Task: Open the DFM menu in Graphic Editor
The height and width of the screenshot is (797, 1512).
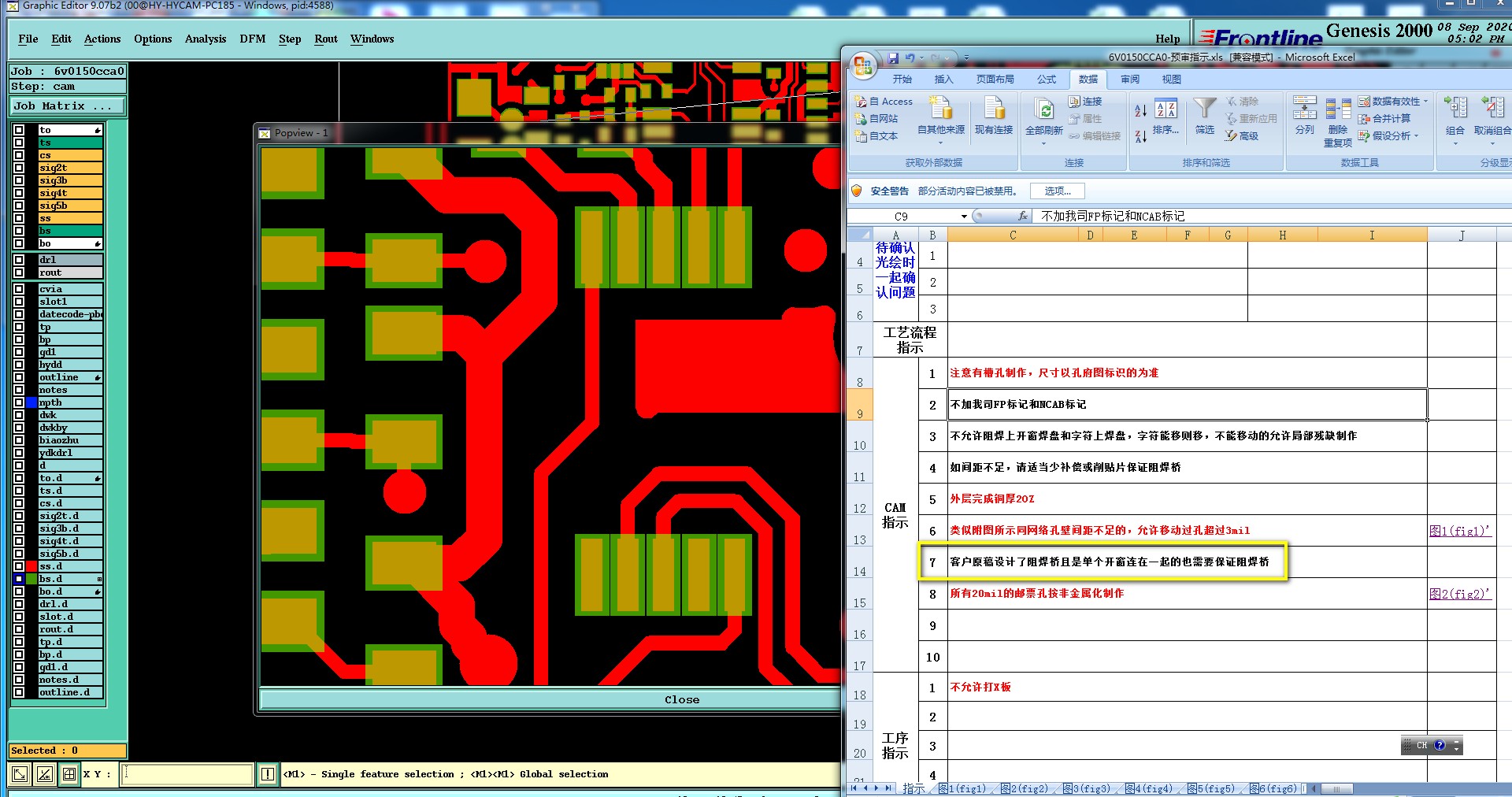Action: click(x=253, y=39)
